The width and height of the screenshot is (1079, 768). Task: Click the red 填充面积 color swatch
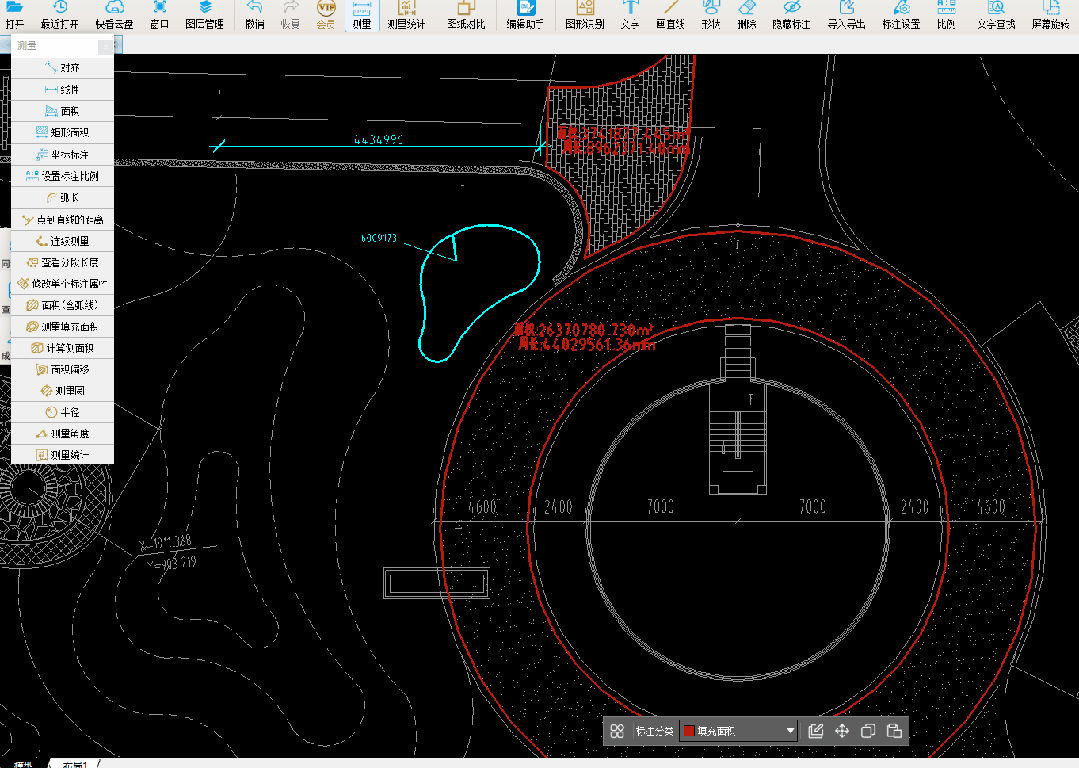(x=689, y=731)
